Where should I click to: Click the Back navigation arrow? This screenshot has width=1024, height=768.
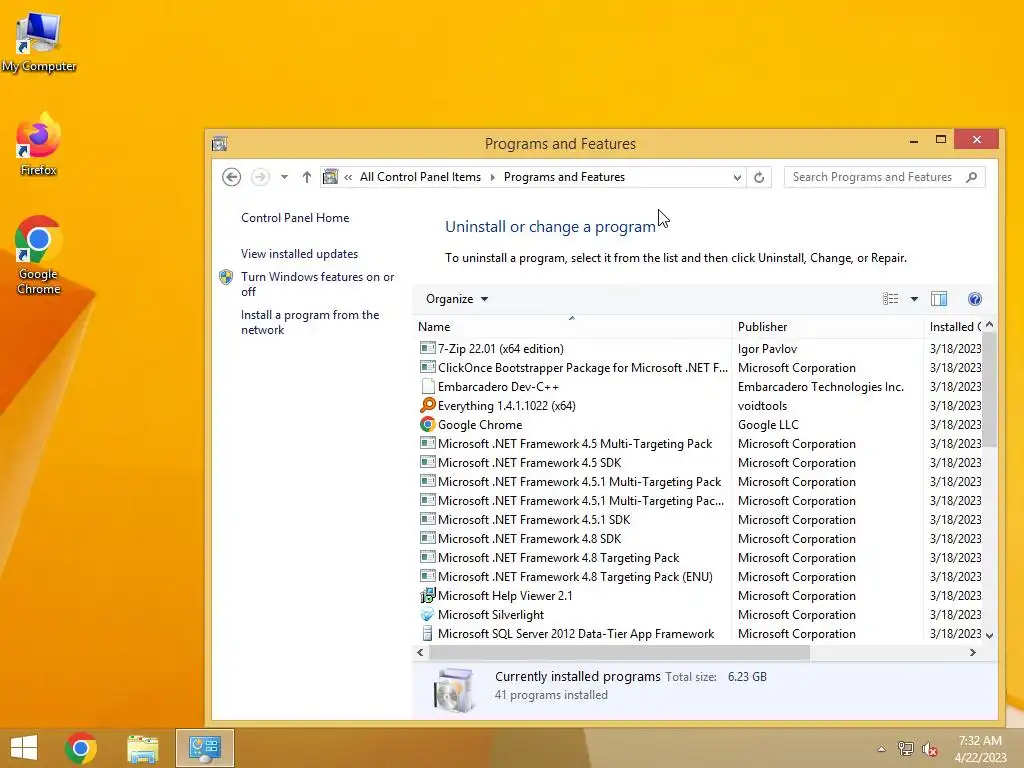click(x=231, y=177)
